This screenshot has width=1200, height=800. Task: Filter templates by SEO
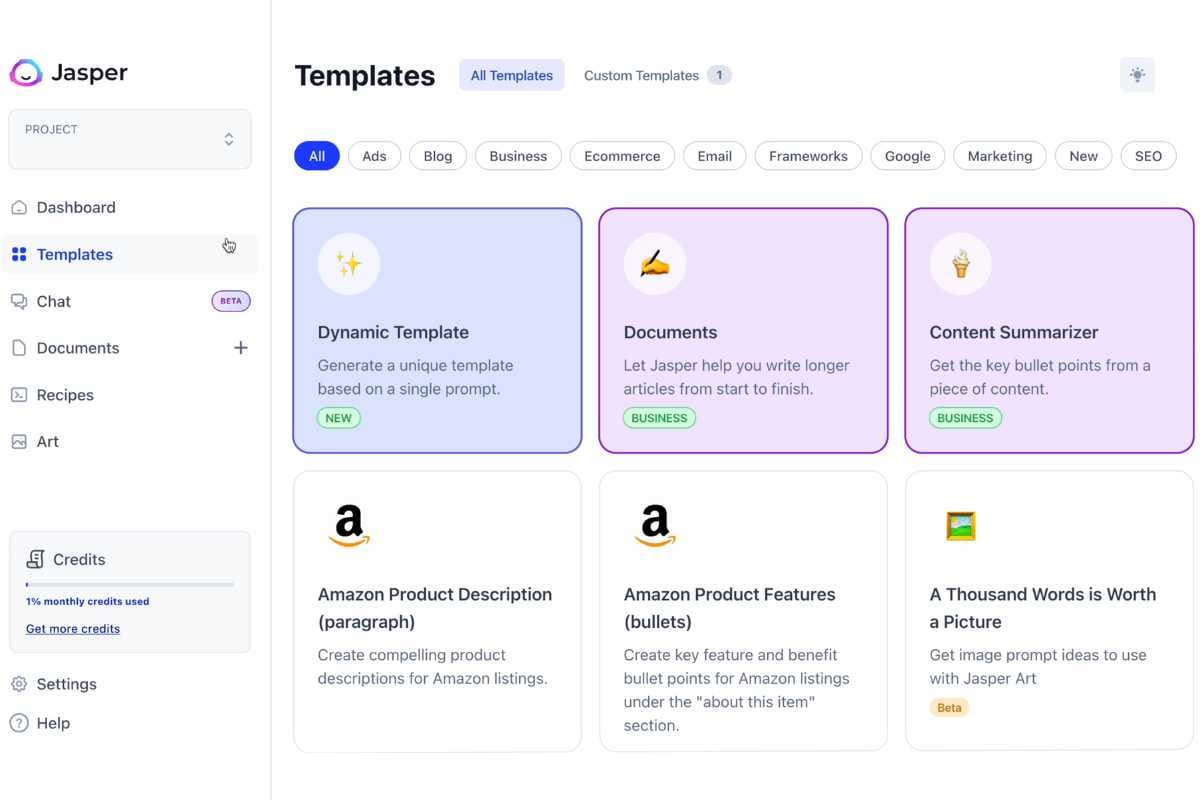[x=1148, y=156]
